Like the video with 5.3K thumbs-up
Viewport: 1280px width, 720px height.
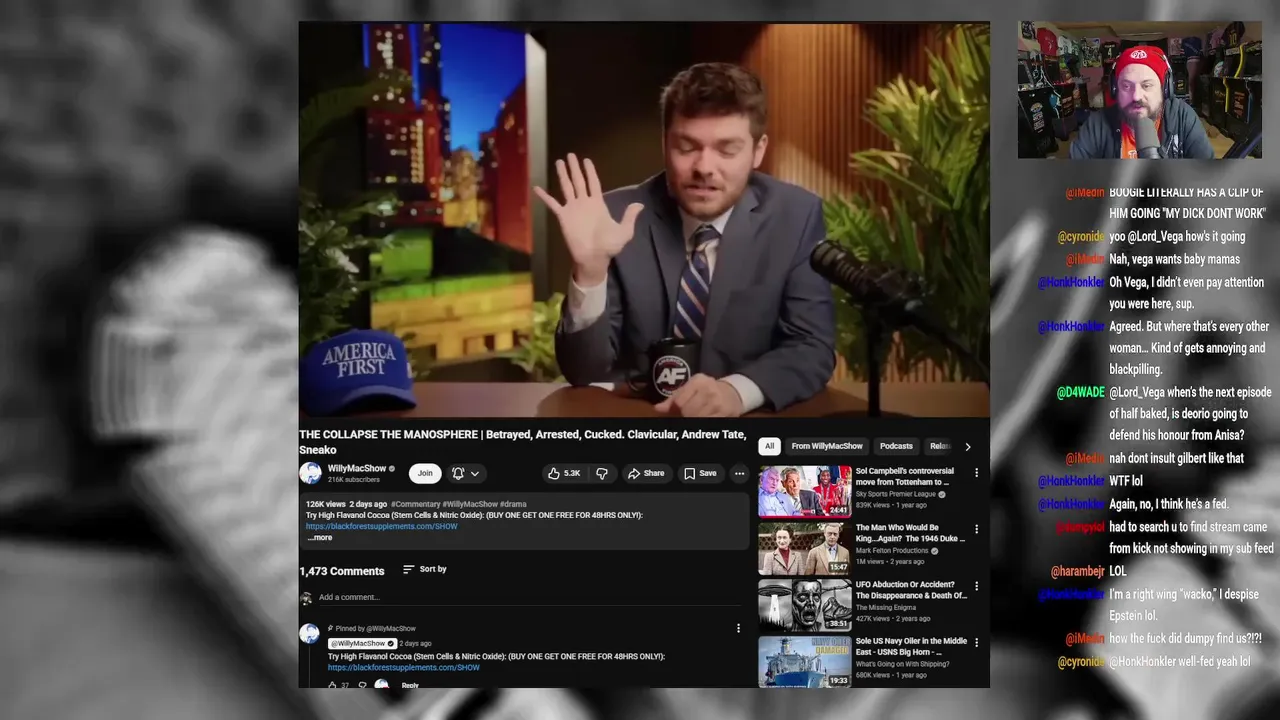564,473
